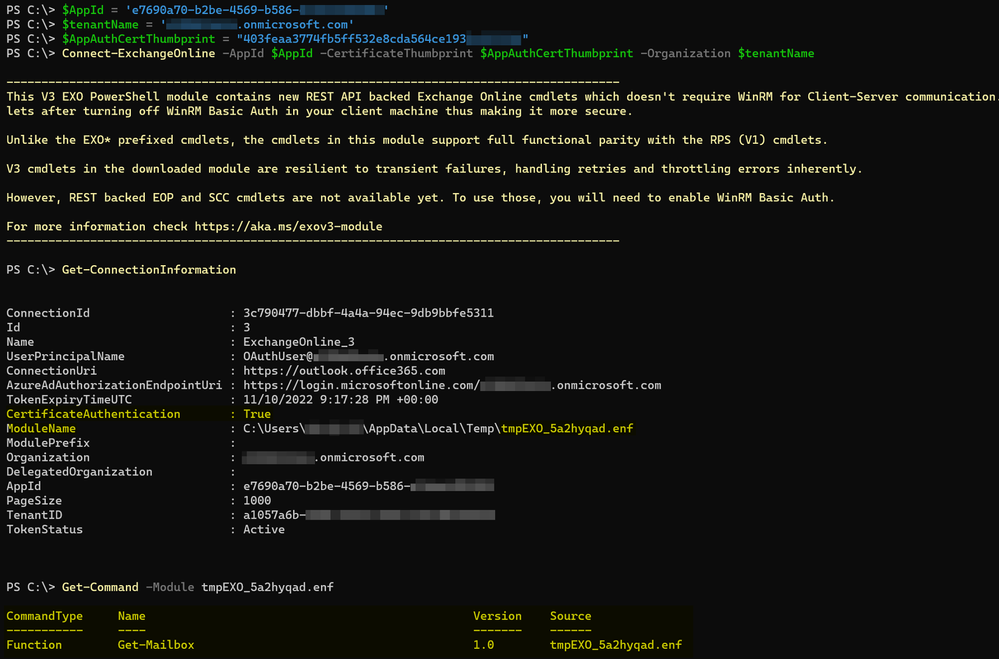The width and height of the screenshot is (999, 659).
Task: Click the Connect-ExchangeOnline command text
Action: [138, 54]
